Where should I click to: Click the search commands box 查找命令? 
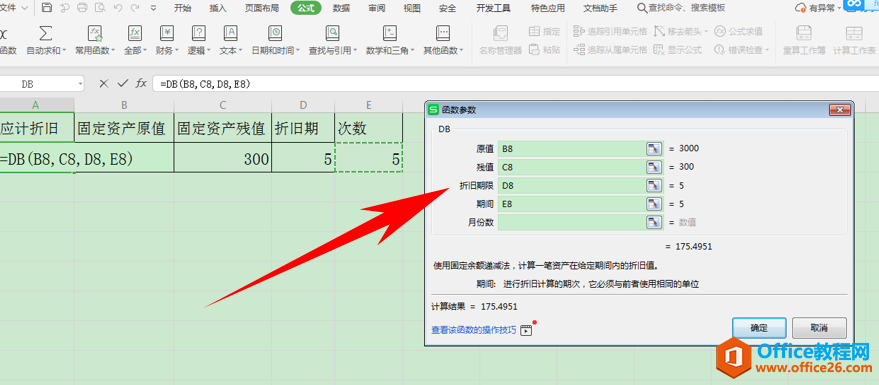pos(682,8)
